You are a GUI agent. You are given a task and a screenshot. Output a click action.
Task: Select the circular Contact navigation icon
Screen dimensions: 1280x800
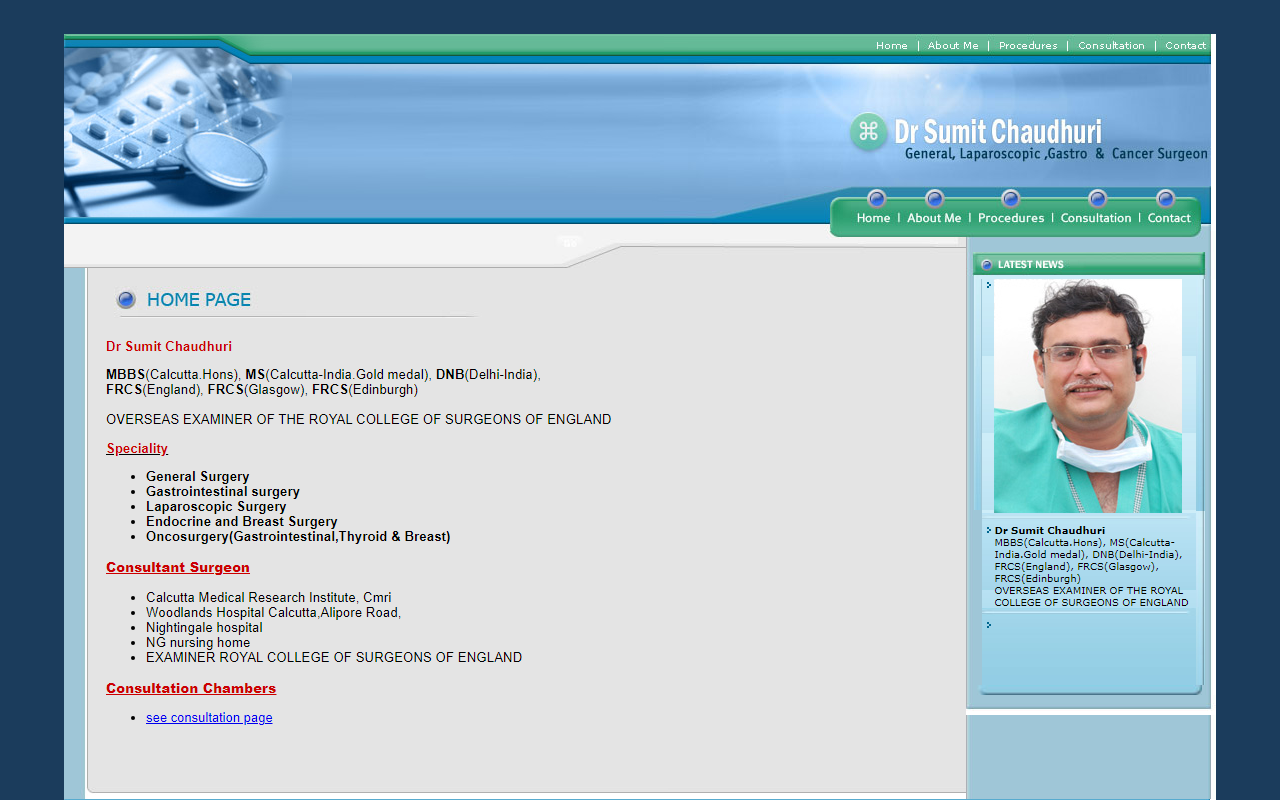point(1165,197)
